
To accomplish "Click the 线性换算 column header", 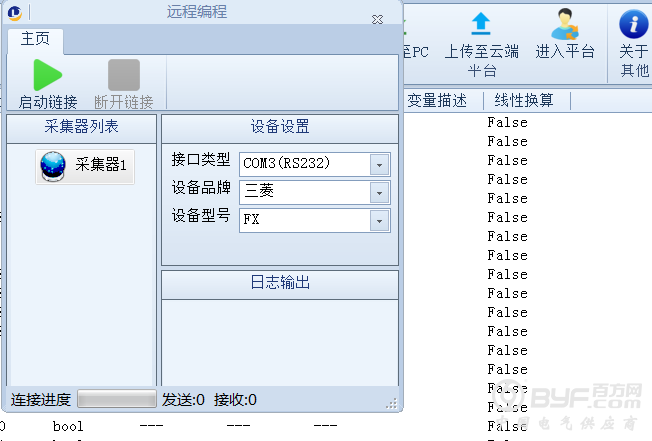I will [x=524, y=101].
